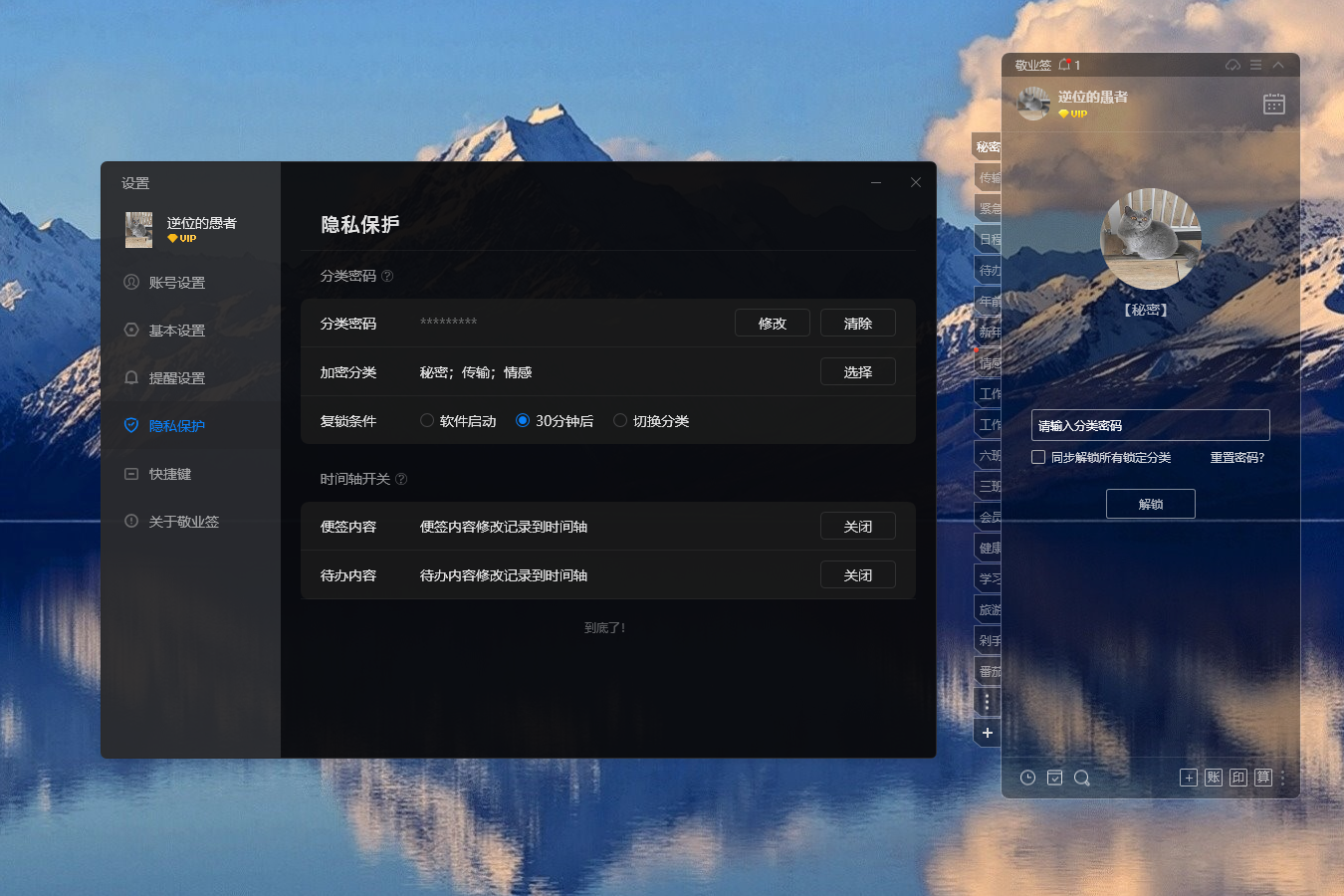Viewport: 1344px width, 896px height.
Task: Open 快捷键 settings section
Action: point(170,474)
